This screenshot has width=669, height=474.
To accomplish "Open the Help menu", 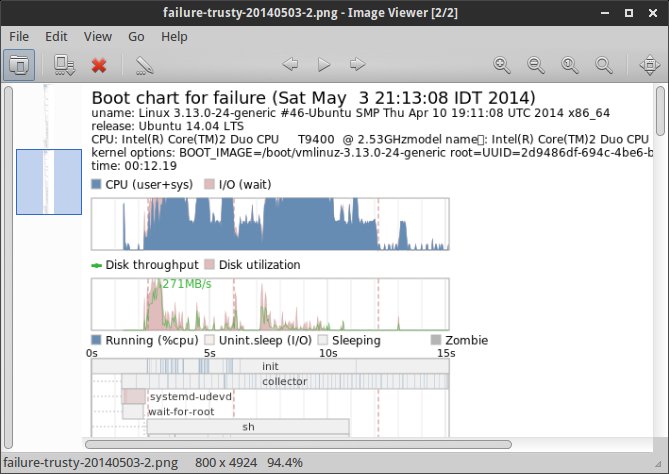I will click(174, 36).
